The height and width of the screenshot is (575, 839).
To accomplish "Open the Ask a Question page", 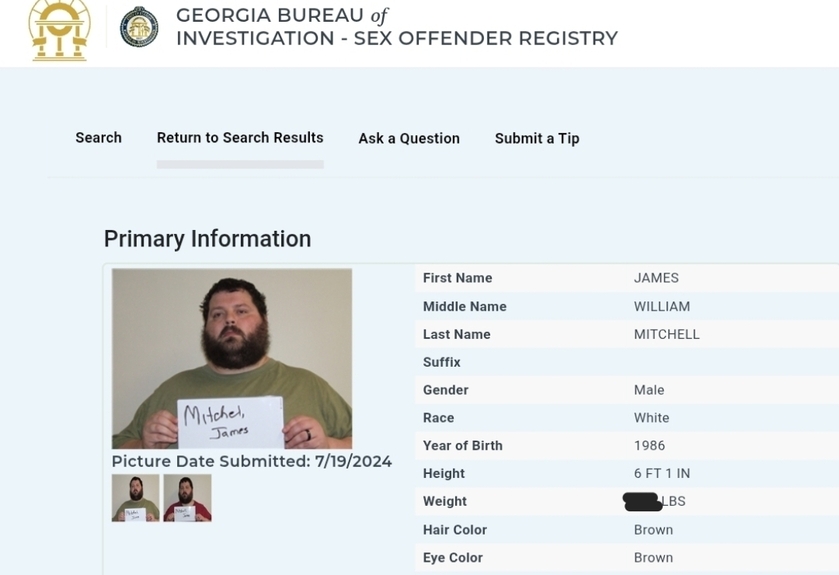I will tap(409, 139).
